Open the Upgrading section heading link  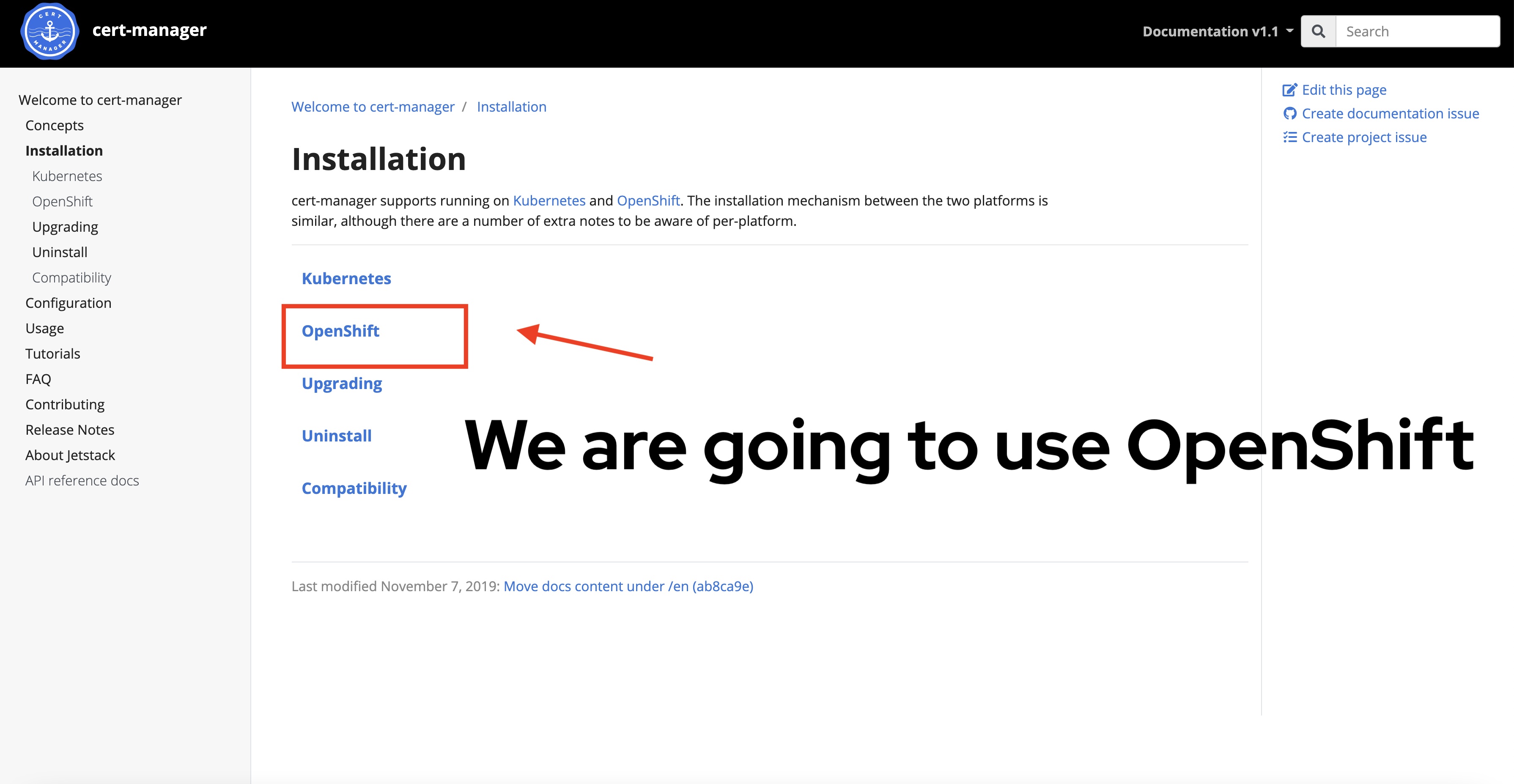[x=341, y=383]
